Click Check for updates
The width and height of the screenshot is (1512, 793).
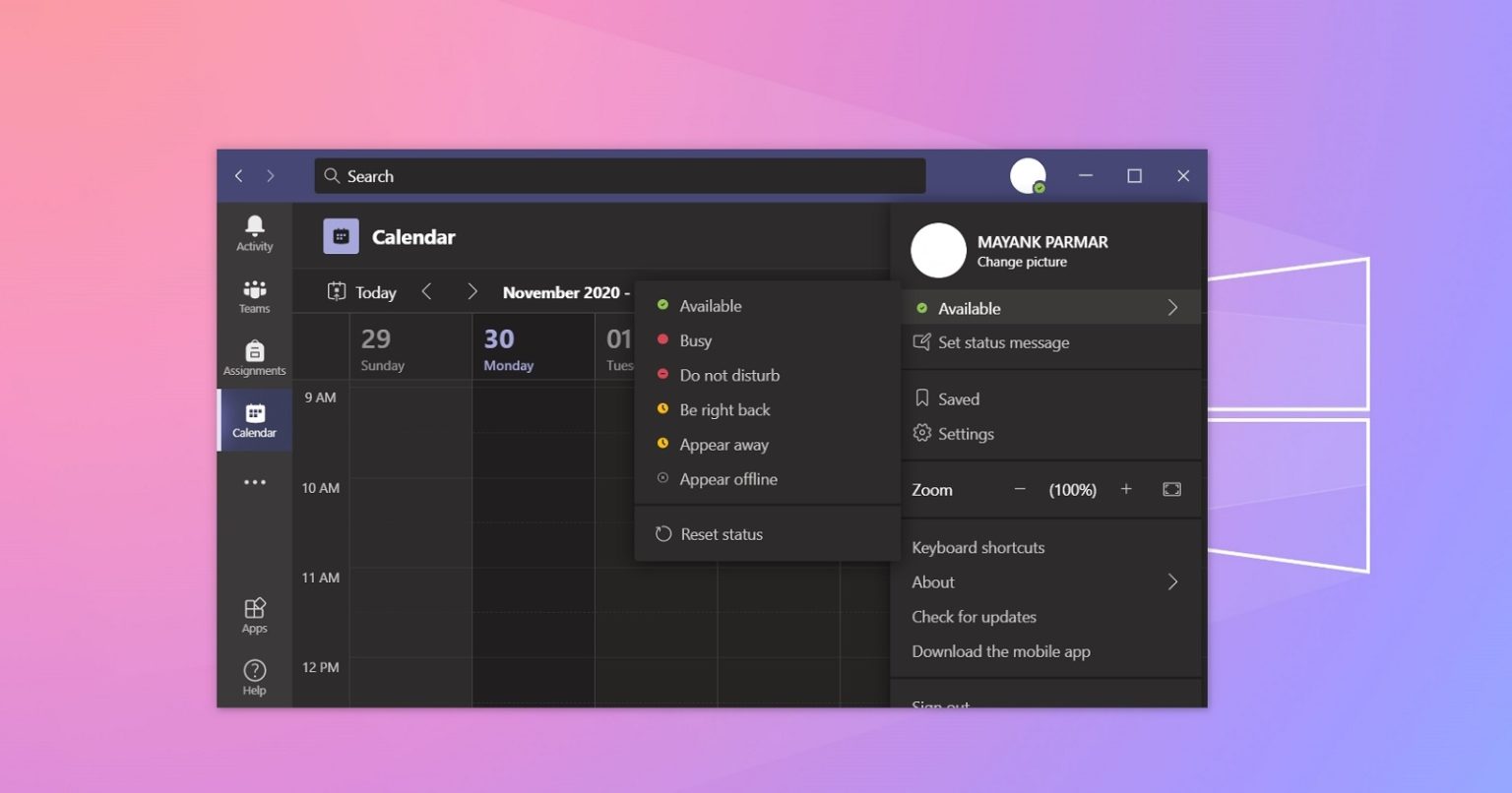point(974,617)
